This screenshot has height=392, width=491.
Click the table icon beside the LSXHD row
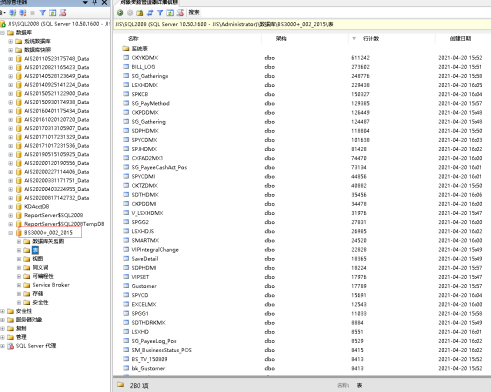pyautogui.click(x=126, y=332)
